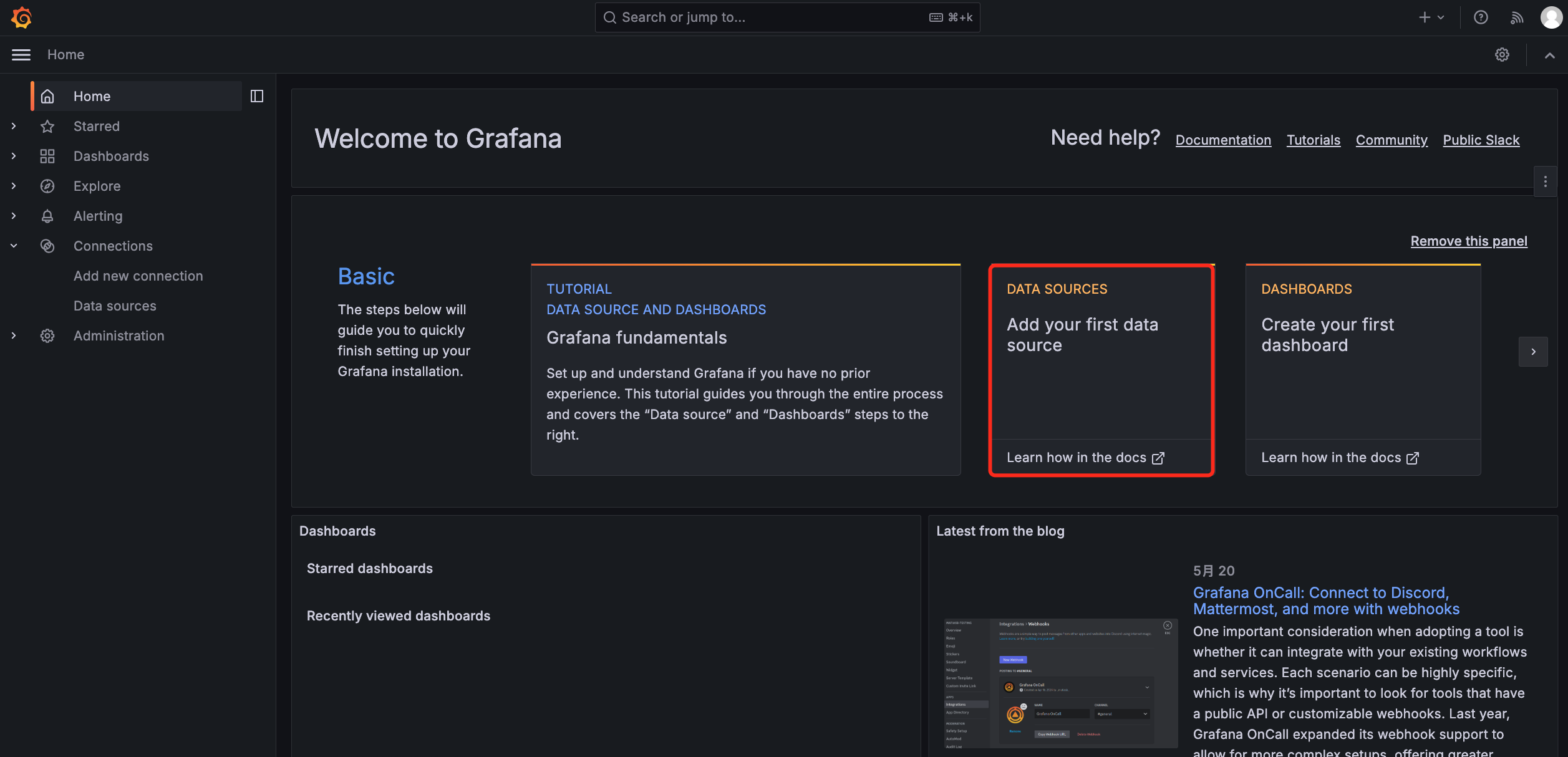This screenshot has width=1568, height=757.
Task: Open the Public Slack link
Action: pyautogui.click(x=1481, y=140)
